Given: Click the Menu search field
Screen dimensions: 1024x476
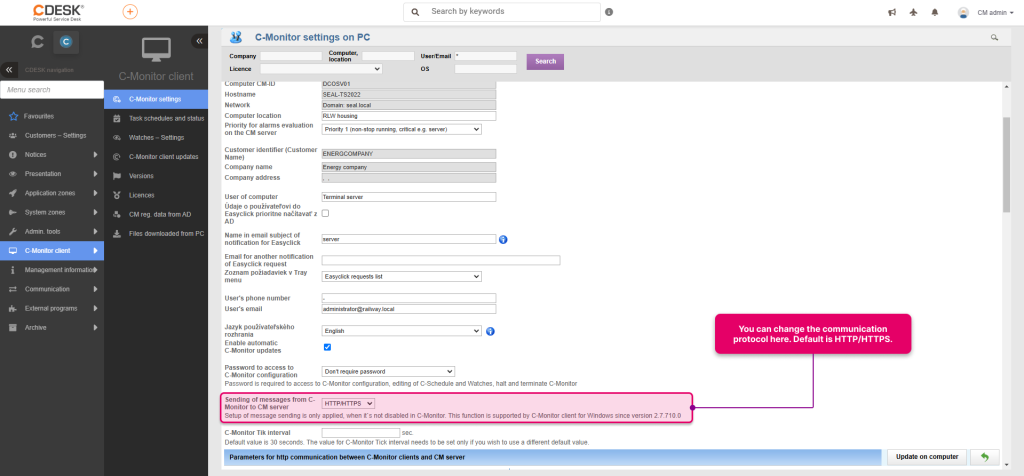Looking at the screenshot, I should point(52,90).
